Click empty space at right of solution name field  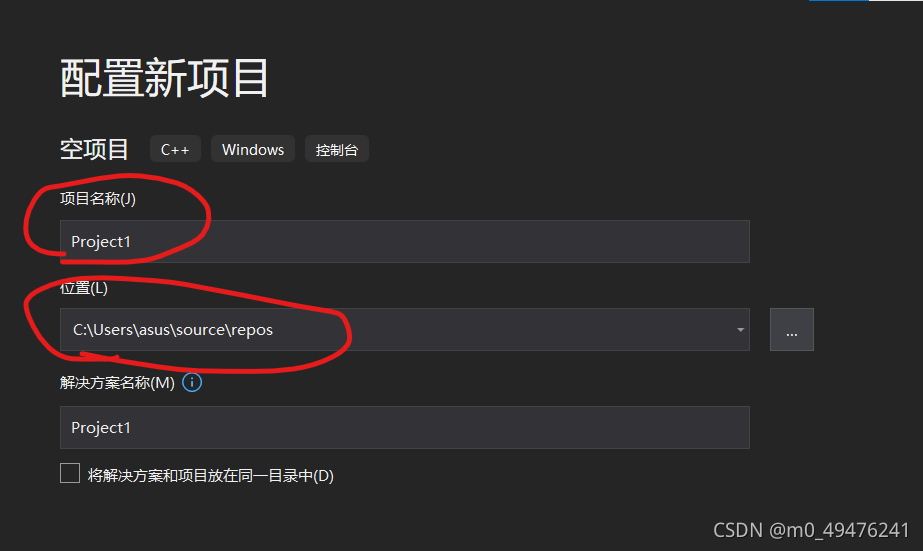pyautogui.click(x=530, y=427)
